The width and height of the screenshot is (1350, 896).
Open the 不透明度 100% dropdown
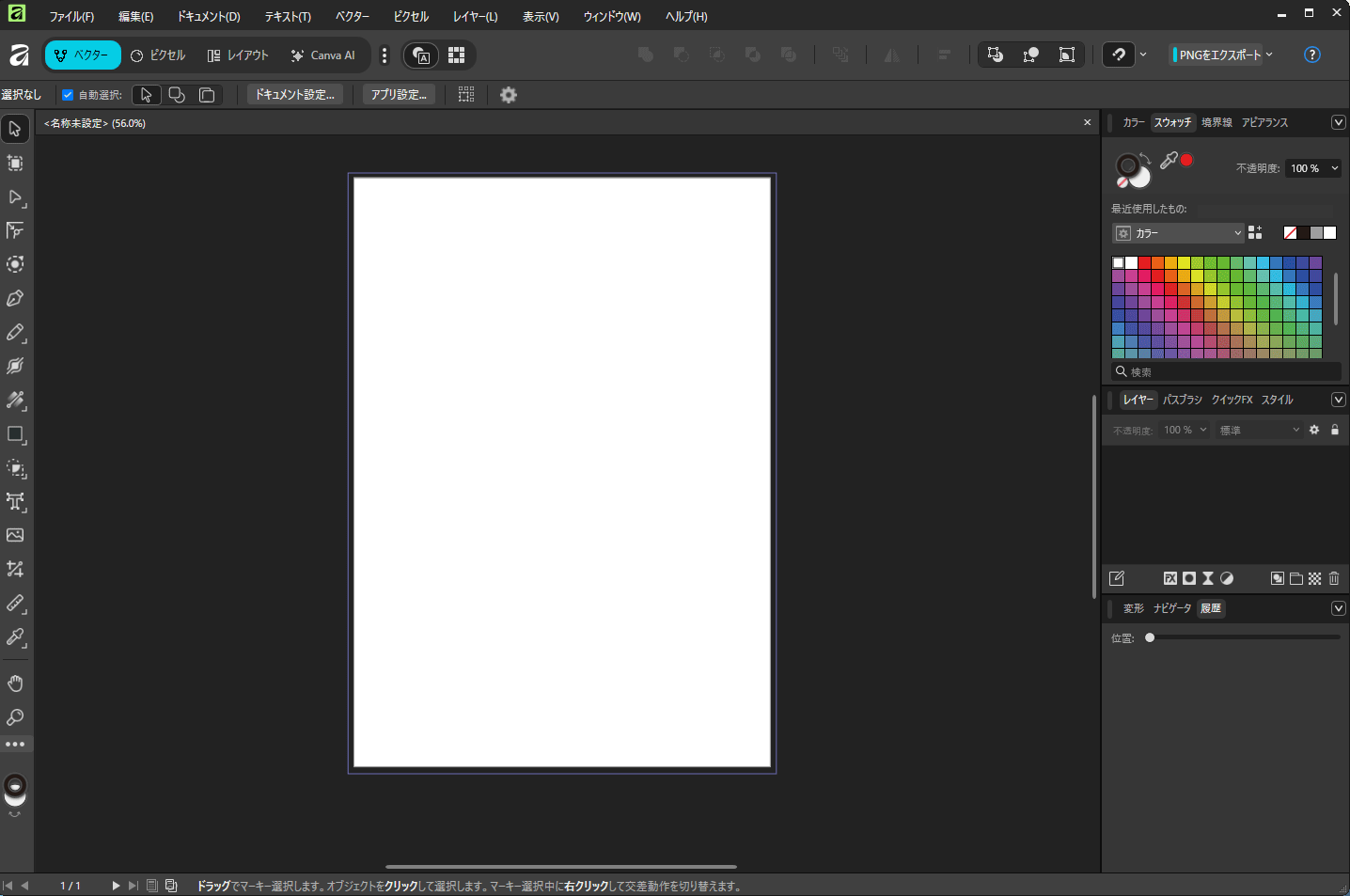[1312, 167]
